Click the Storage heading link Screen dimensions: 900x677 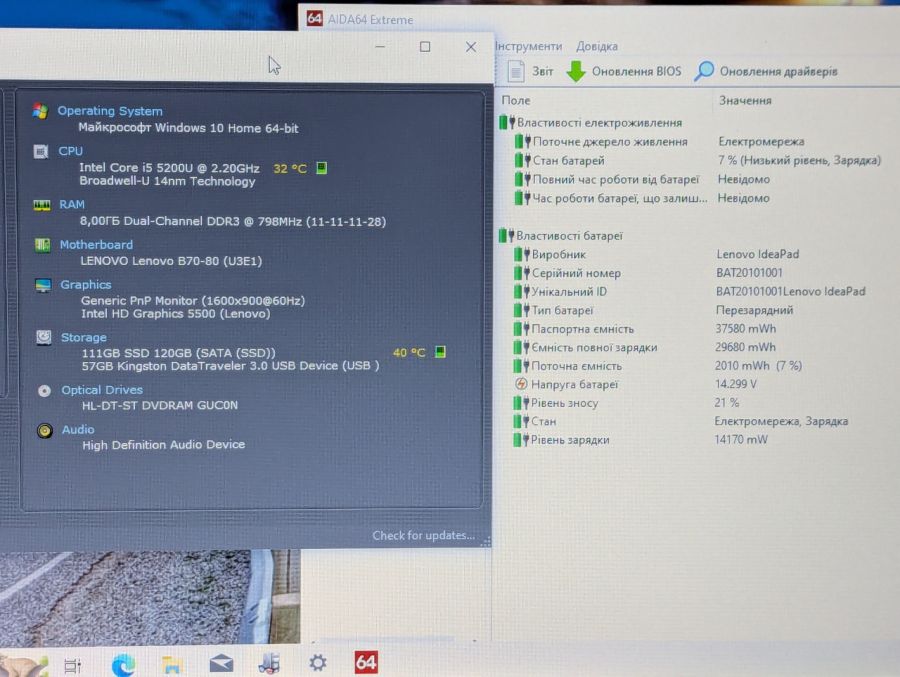tap(84, 338)
